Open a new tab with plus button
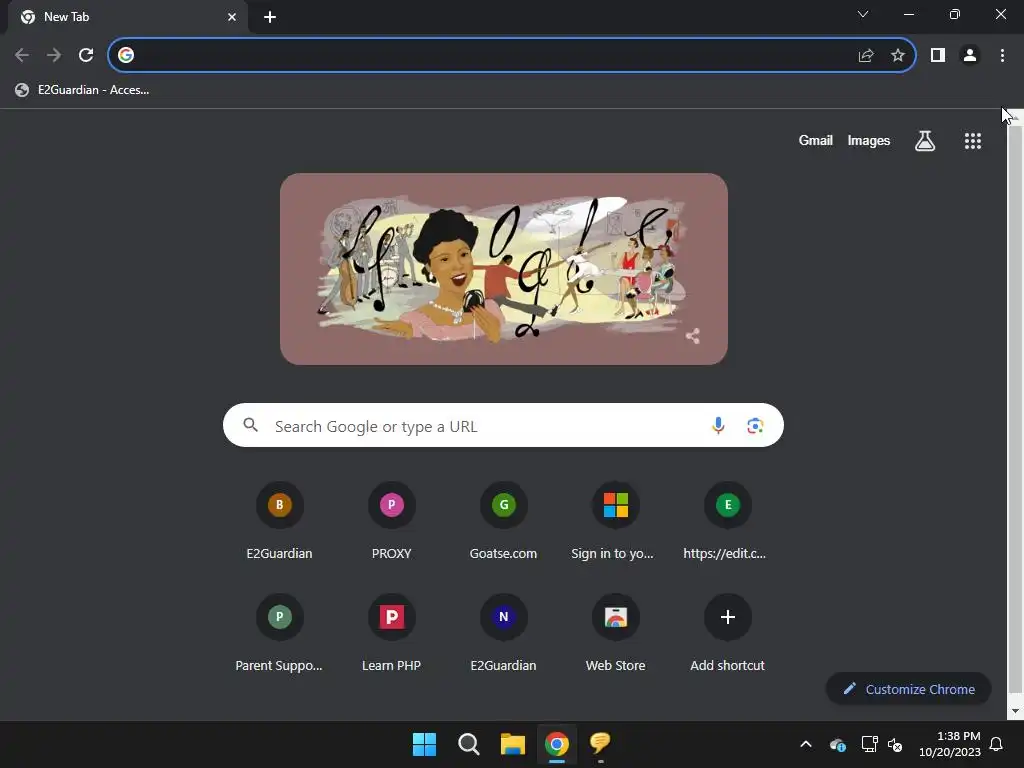This screenshot has width=1024, height=768. (270, 17)
